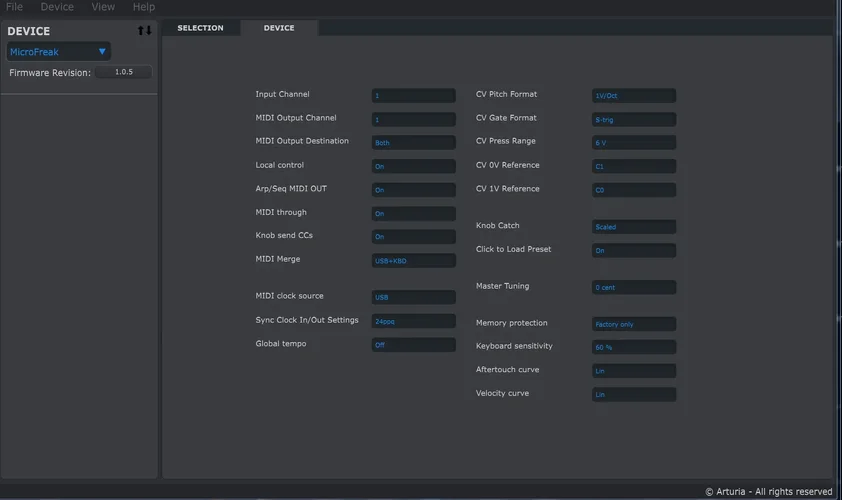This screenshot has width=842, height=500.
Task: Disable the MIDI through option
Action: [x=413, y=213]
